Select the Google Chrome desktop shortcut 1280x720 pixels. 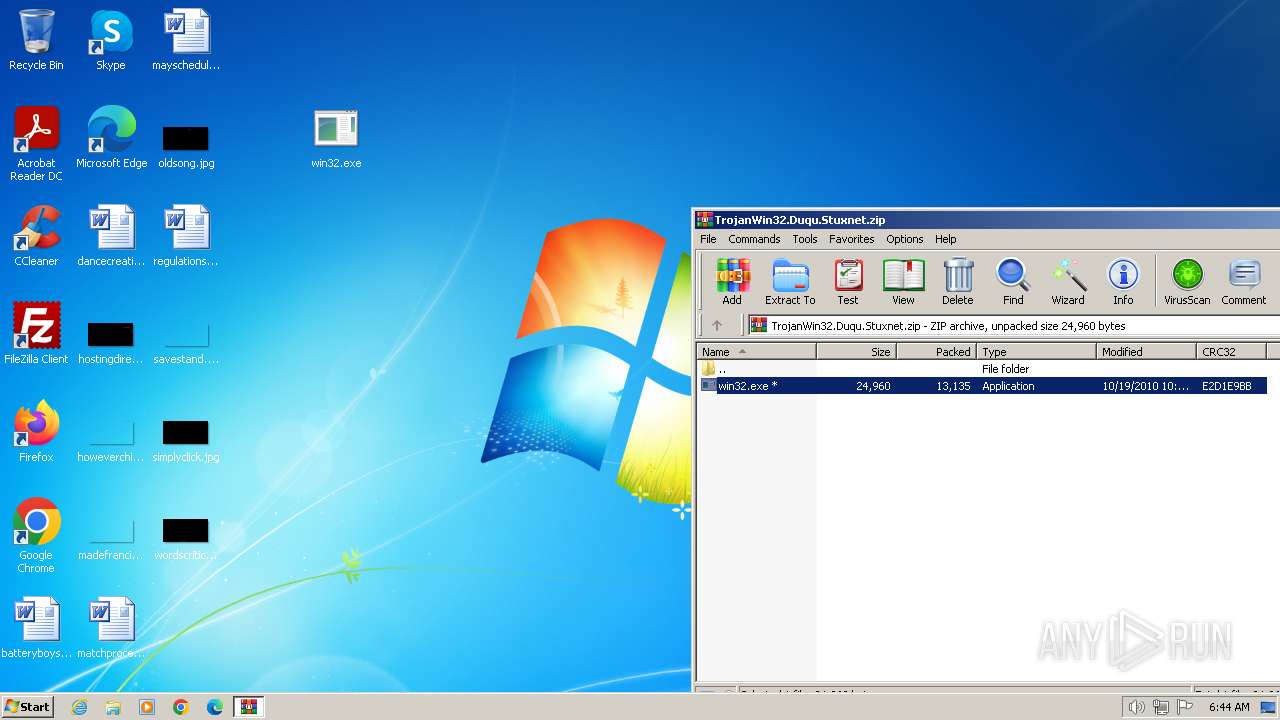36,536
